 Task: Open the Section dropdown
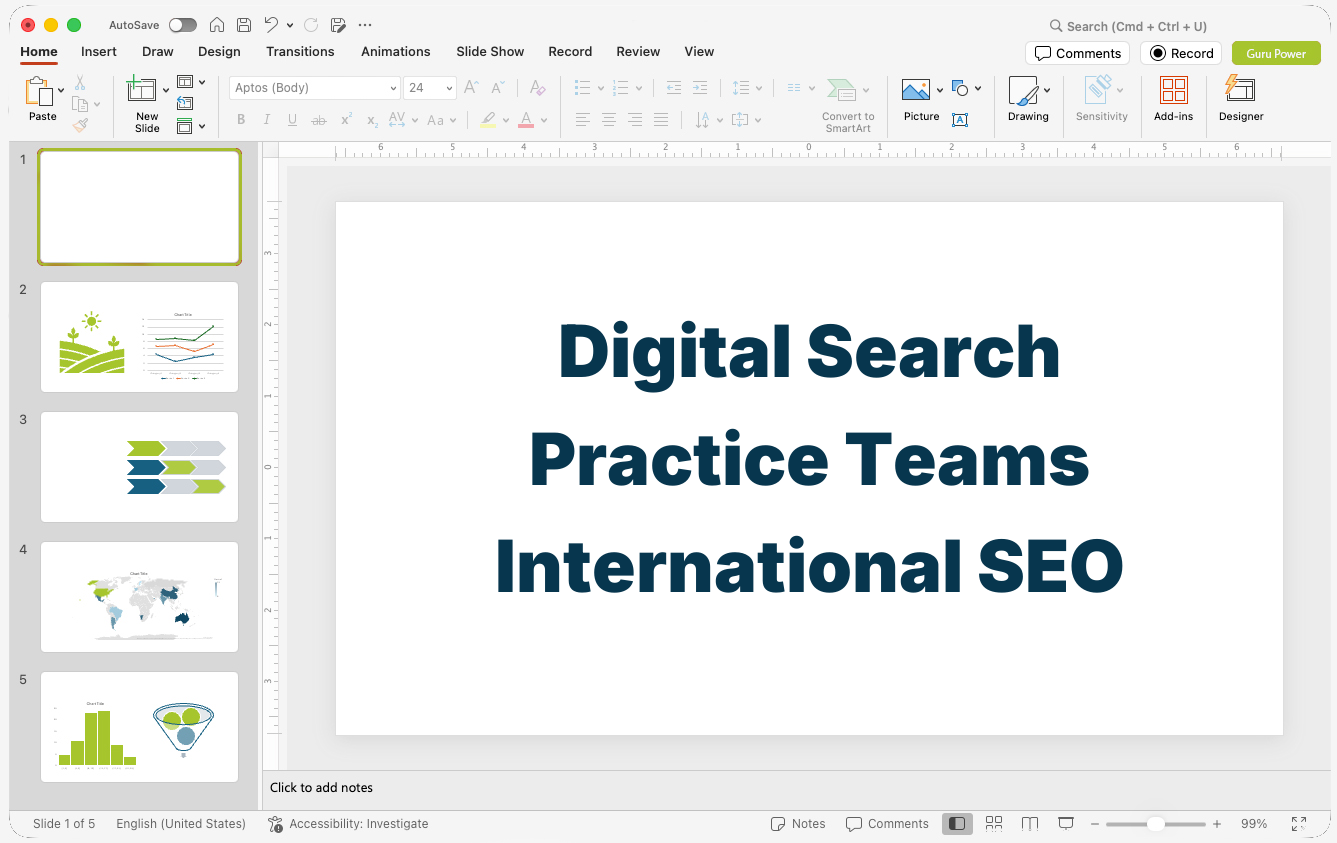[191, 126]
